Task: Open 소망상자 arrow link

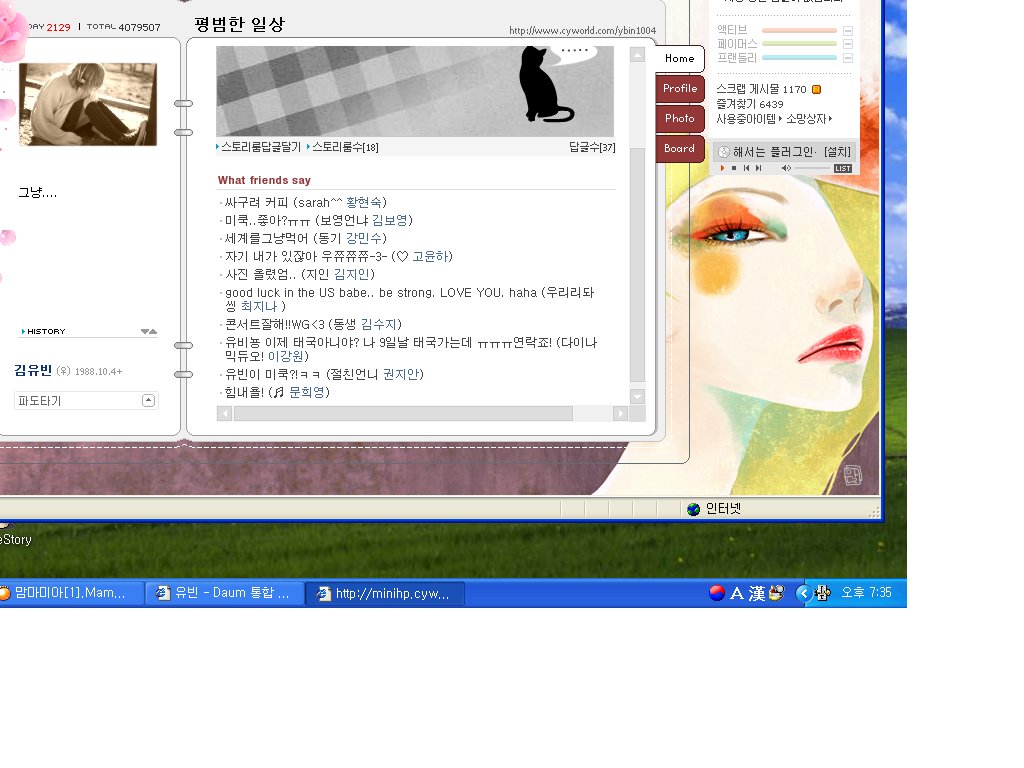Action: pyautogui.click(x=809, y=119)
